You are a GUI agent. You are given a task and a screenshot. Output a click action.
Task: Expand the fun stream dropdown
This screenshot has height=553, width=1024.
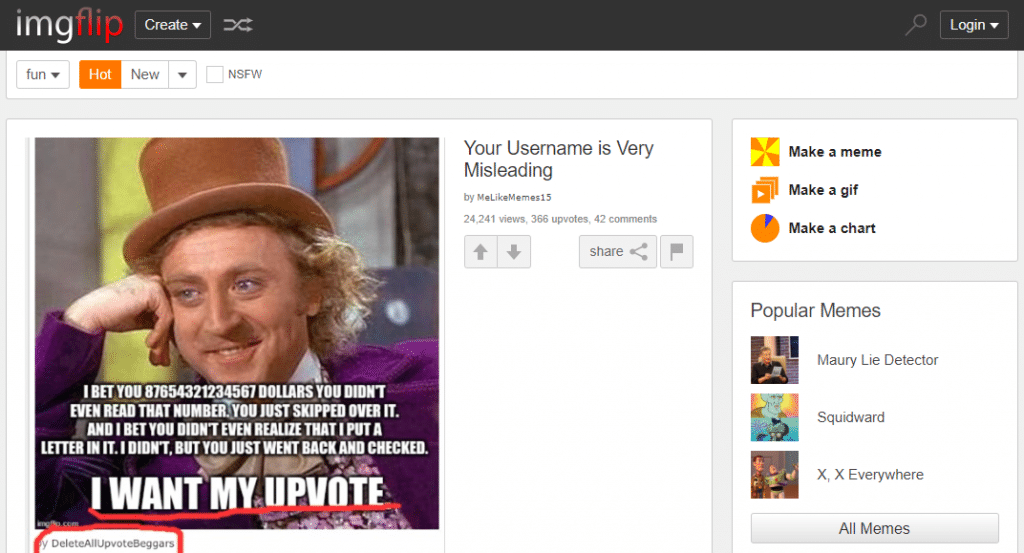43,74
